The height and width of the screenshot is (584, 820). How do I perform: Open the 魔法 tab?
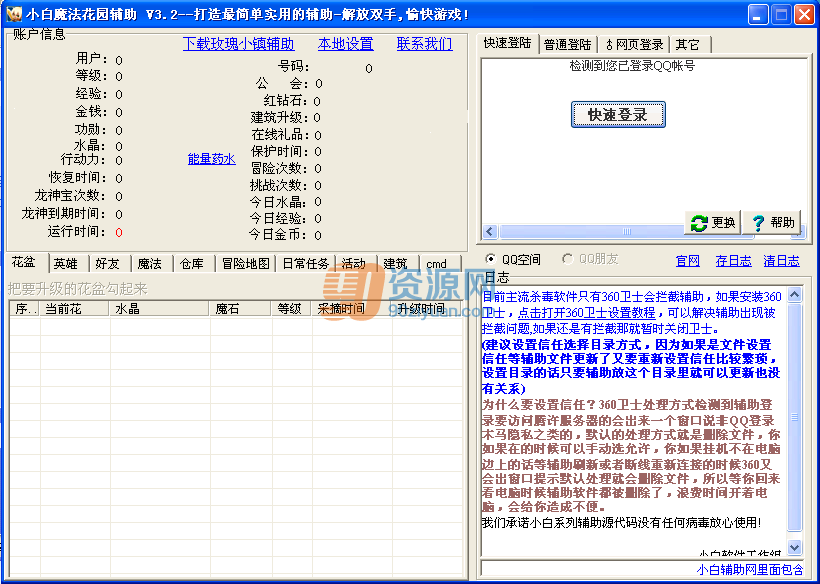coord(150,264)
